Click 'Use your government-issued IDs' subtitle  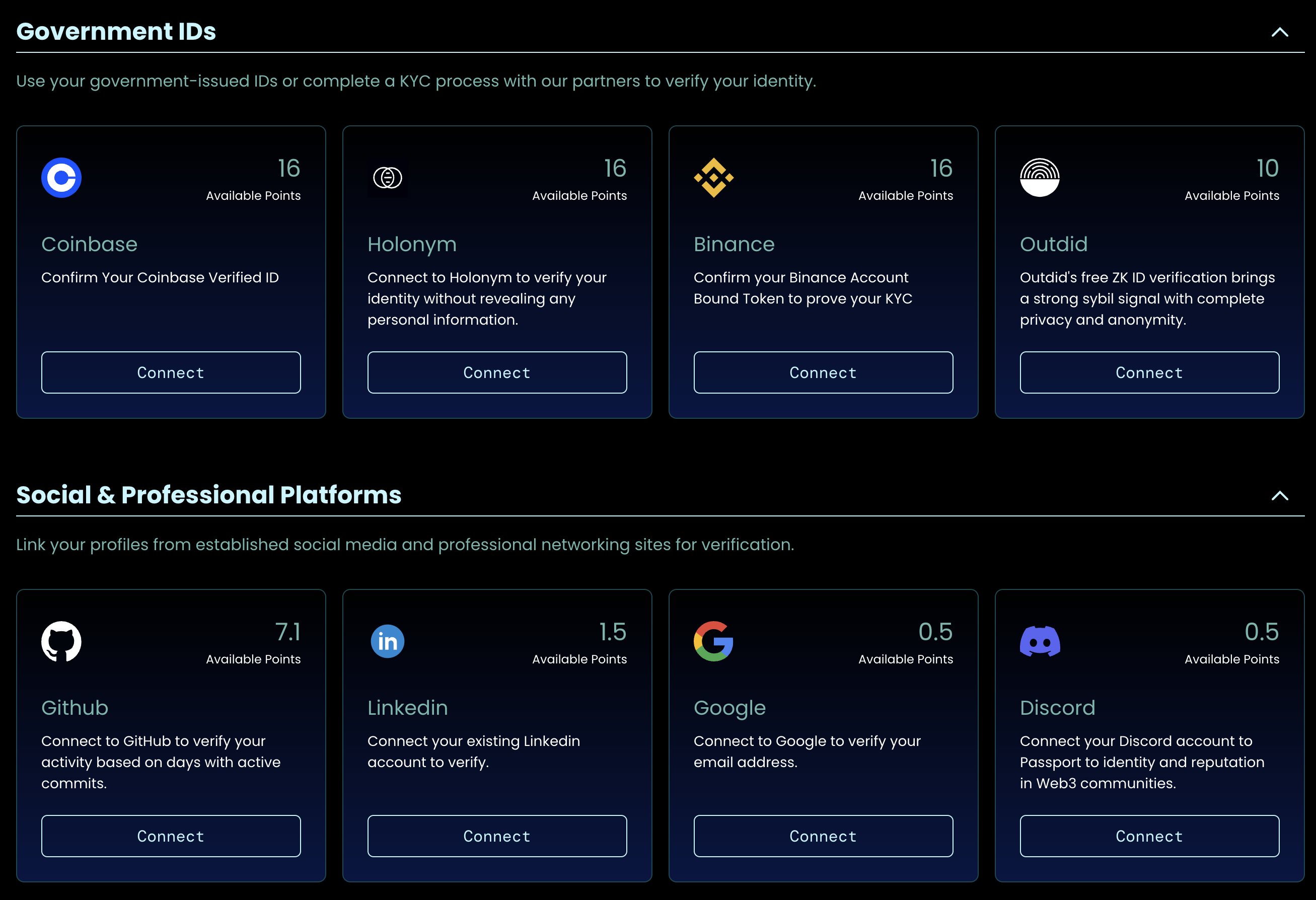(x=416, y=81)
